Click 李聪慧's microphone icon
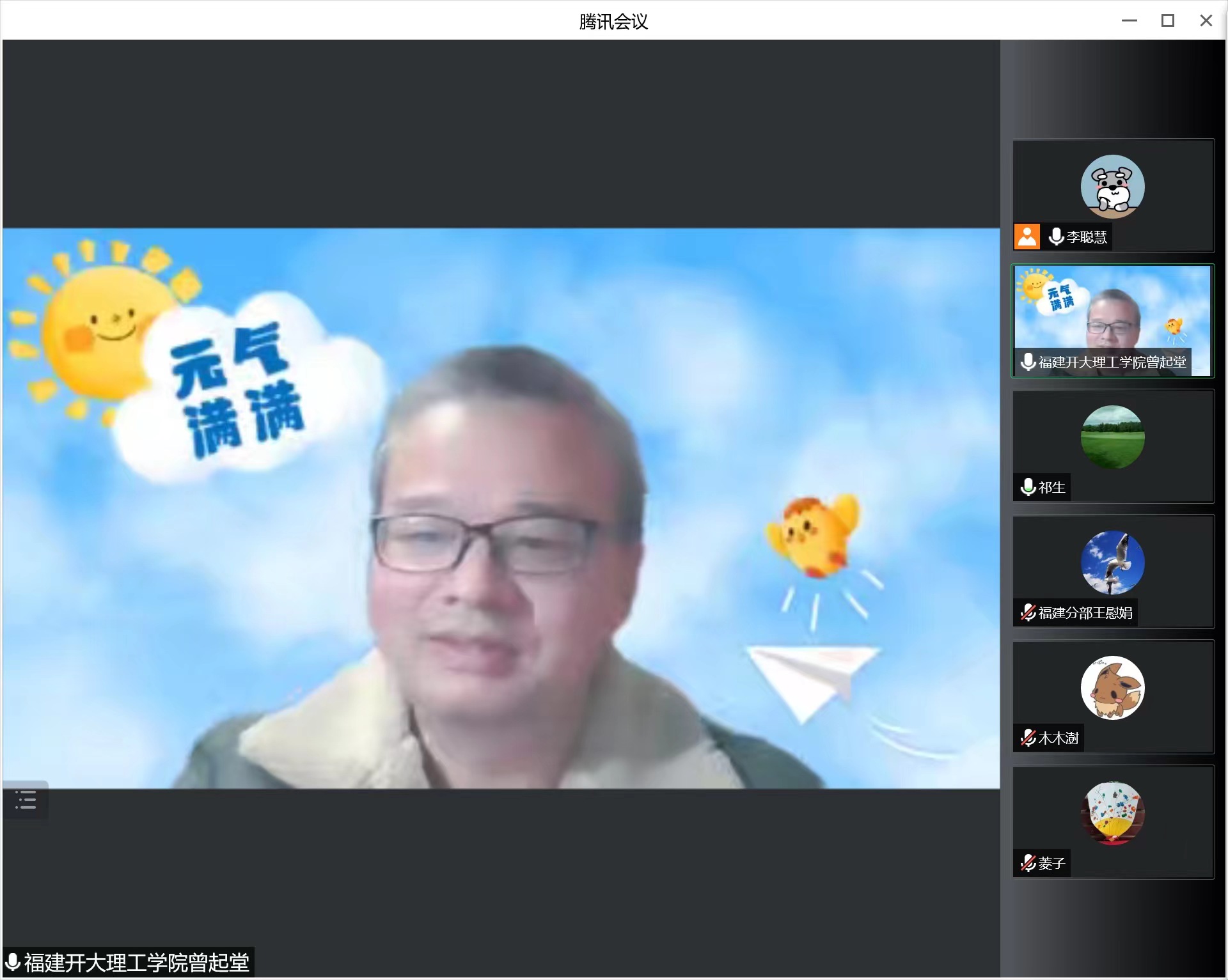The width and height of the screenshot is (1228, 980). coord(1057,237)
